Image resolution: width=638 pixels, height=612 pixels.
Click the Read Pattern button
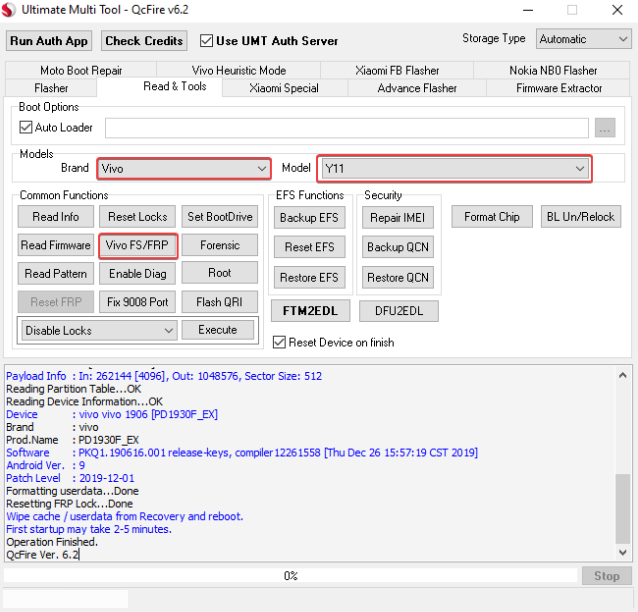56,273
